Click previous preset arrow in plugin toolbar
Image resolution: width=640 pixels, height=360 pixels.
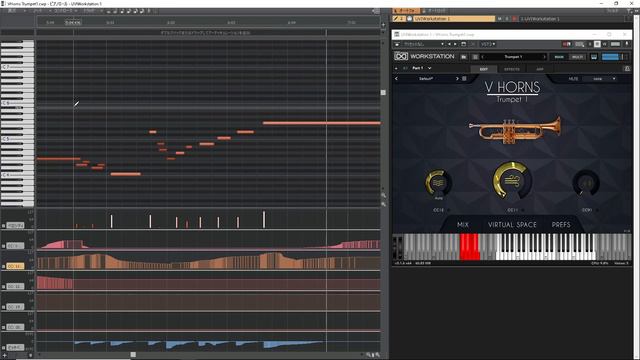click(449, 44)
